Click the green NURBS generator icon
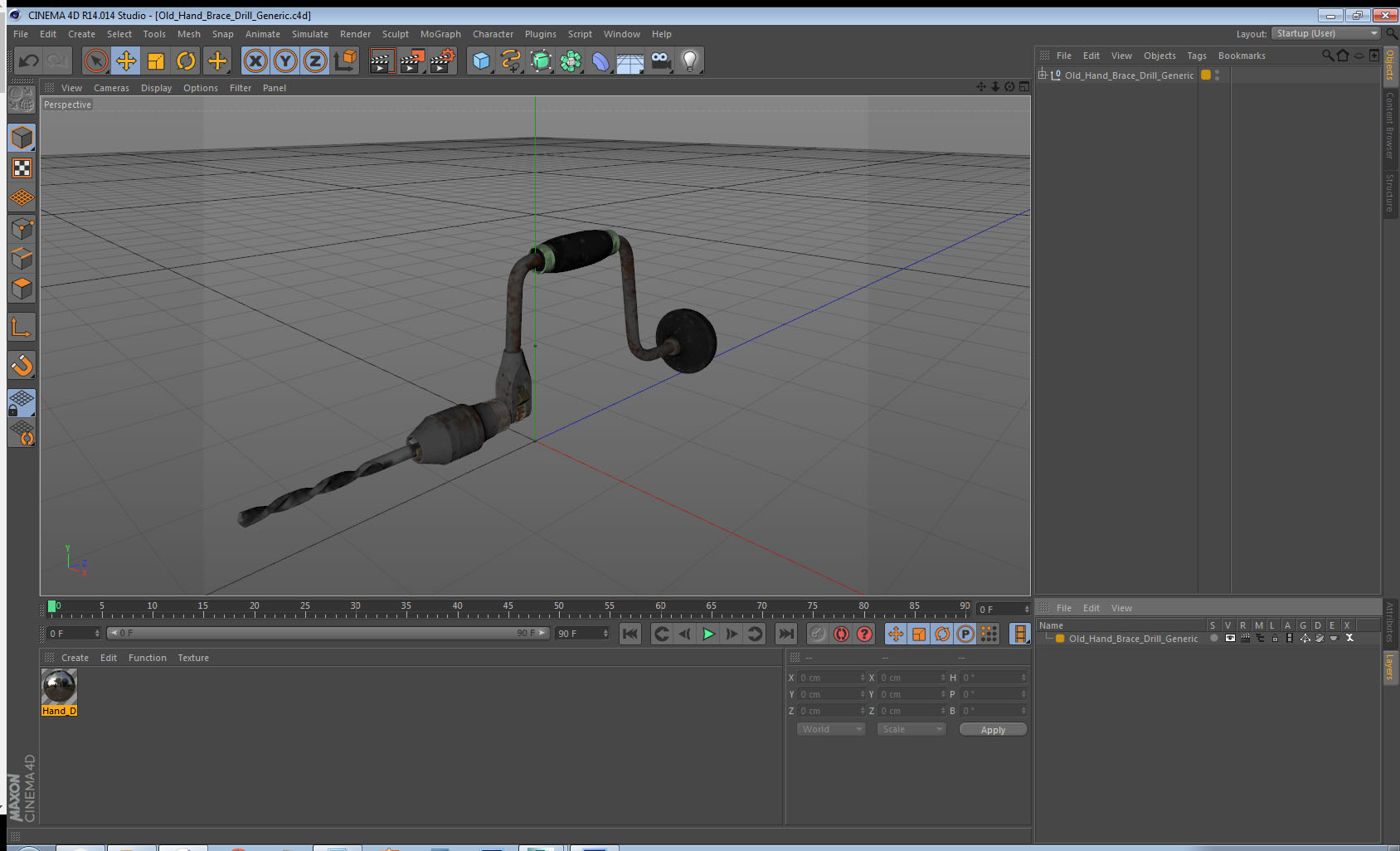Screen dimensions: 1400x851 coord(541,61)
